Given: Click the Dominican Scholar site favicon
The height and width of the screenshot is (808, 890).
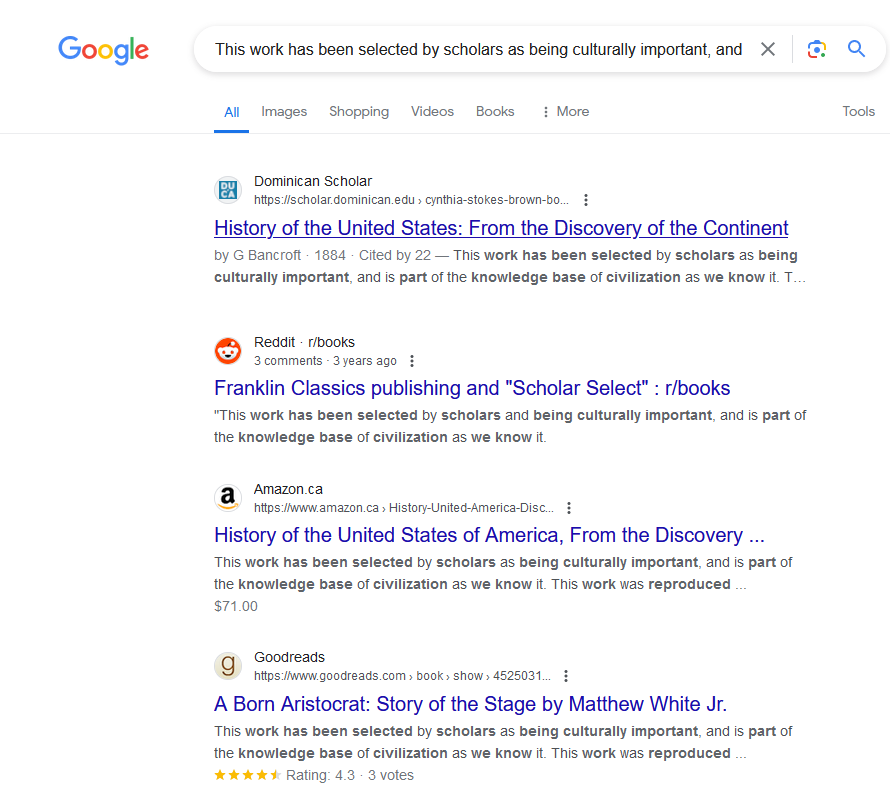Looking at the screenshot, I should coord(228,190).
